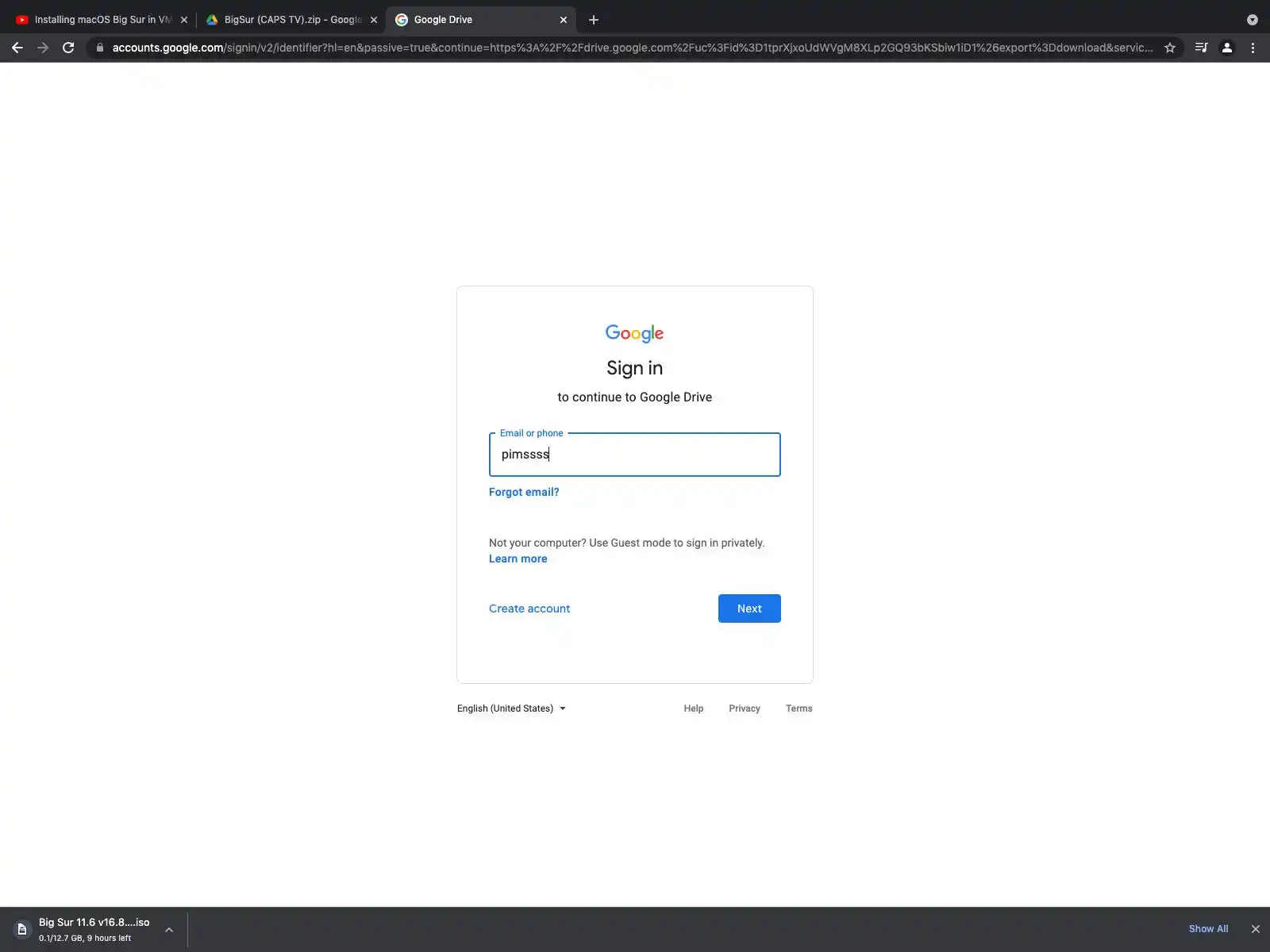Open the Help footer link
1270x952 pixels.
(x=694, y=708)
